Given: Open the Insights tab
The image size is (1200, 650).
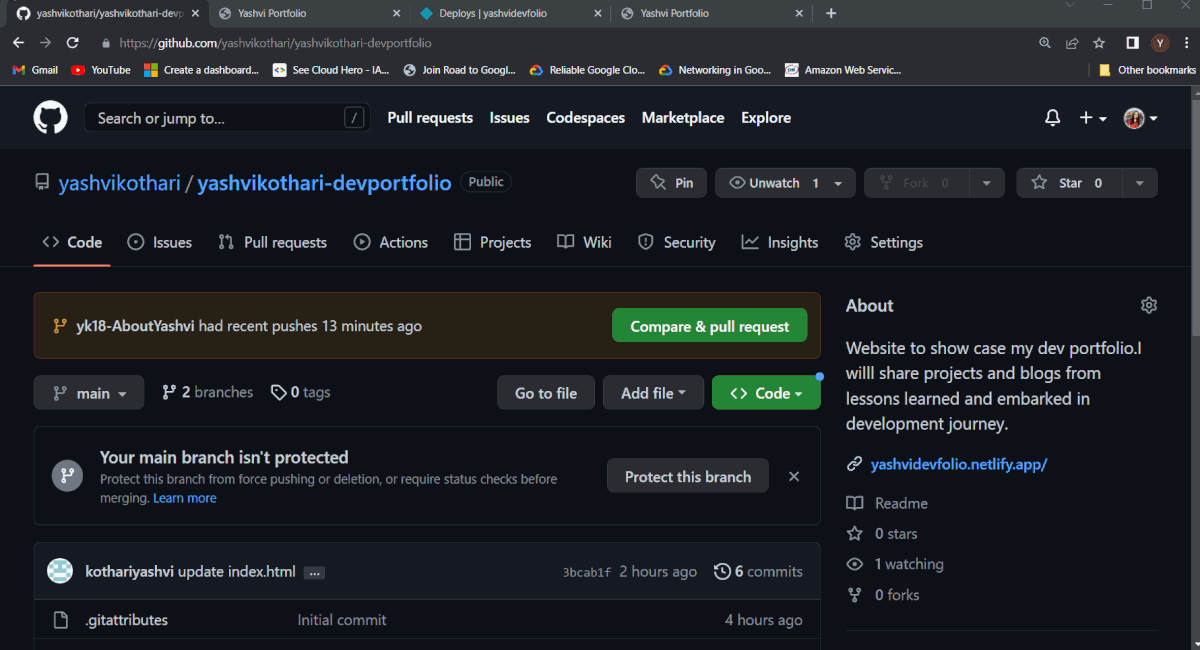Looking at the screenshot, I should click(780, 242).
